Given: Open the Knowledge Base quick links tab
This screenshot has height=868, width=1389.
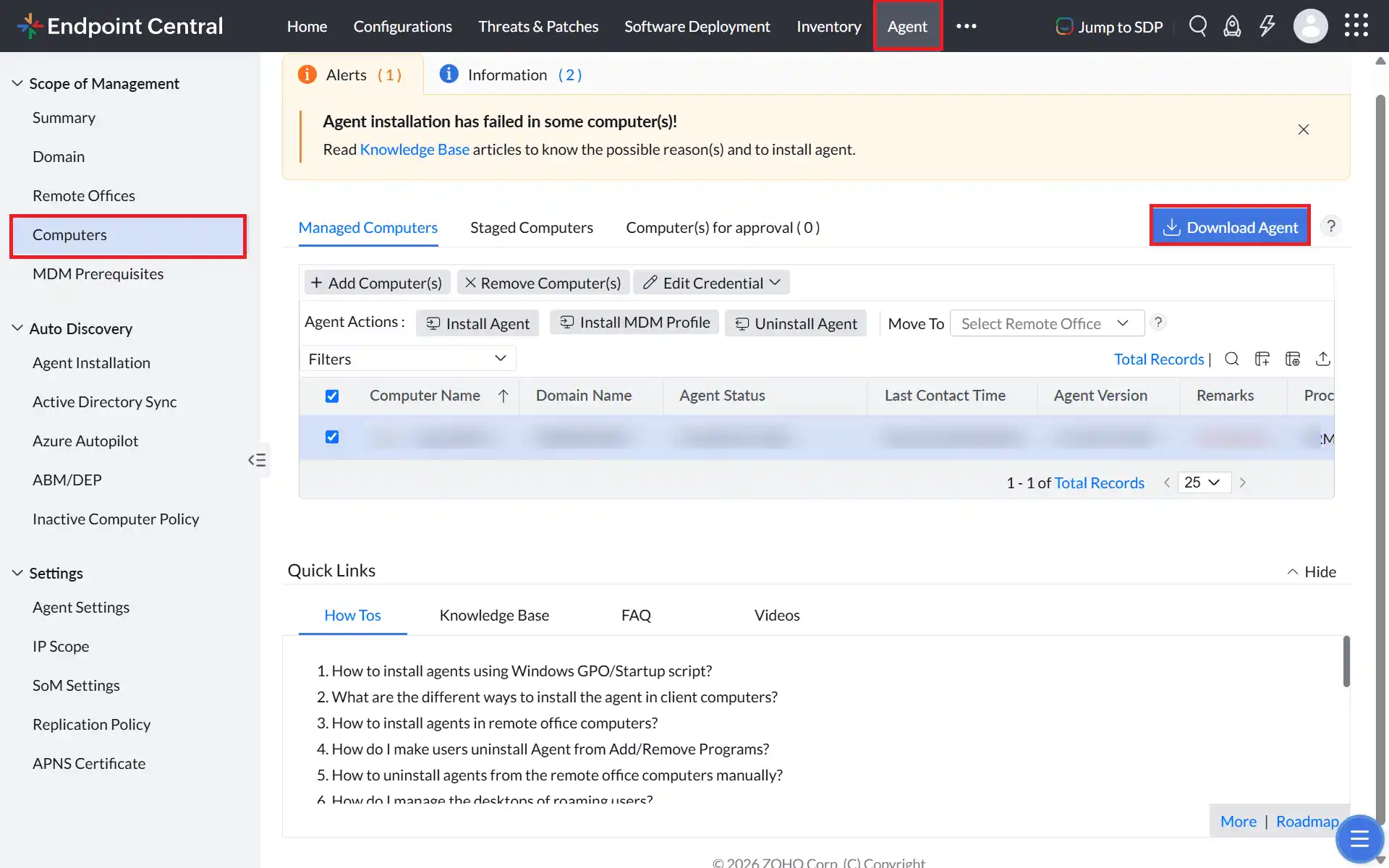Looking at the screenshot, I should (x=494, y=616).
